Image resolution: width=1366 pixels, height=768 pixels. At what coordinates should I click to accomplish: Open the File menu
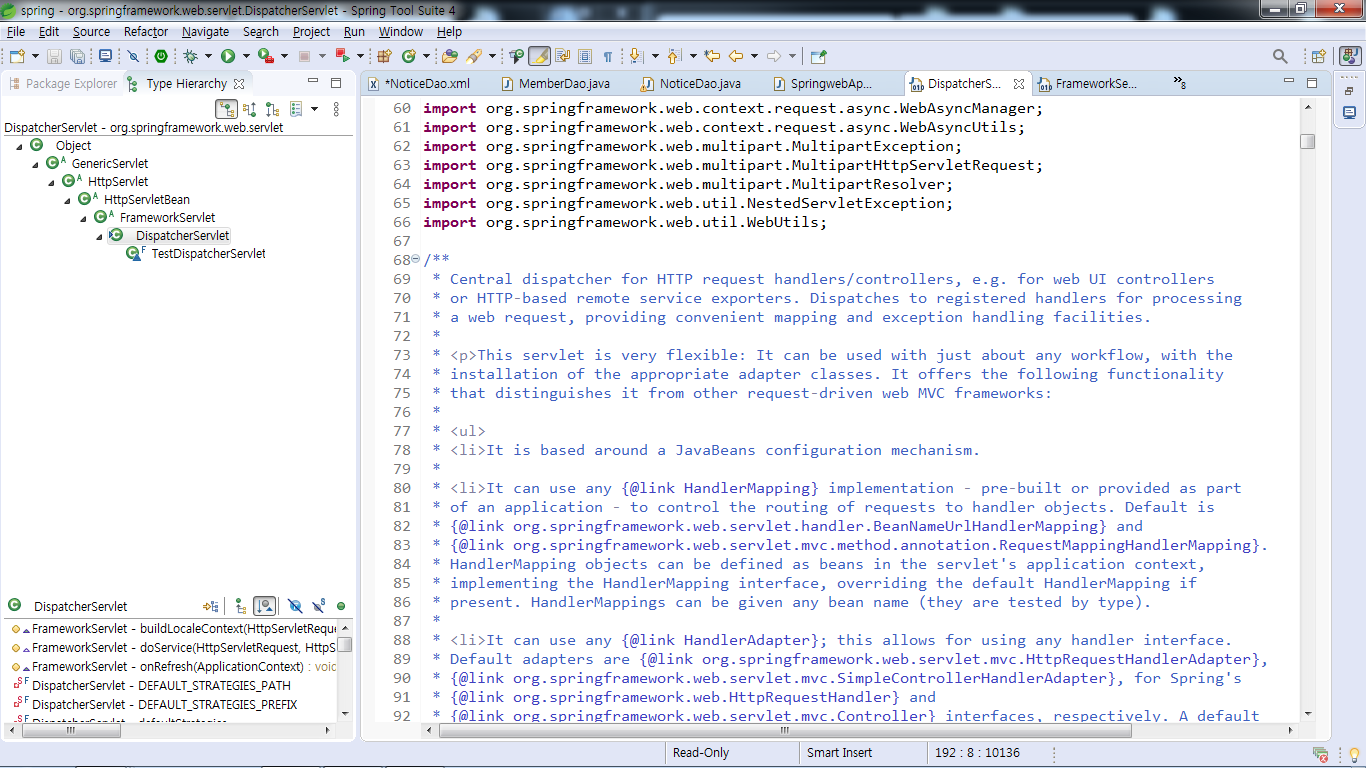pyautogui.click(x=16, y=32)
